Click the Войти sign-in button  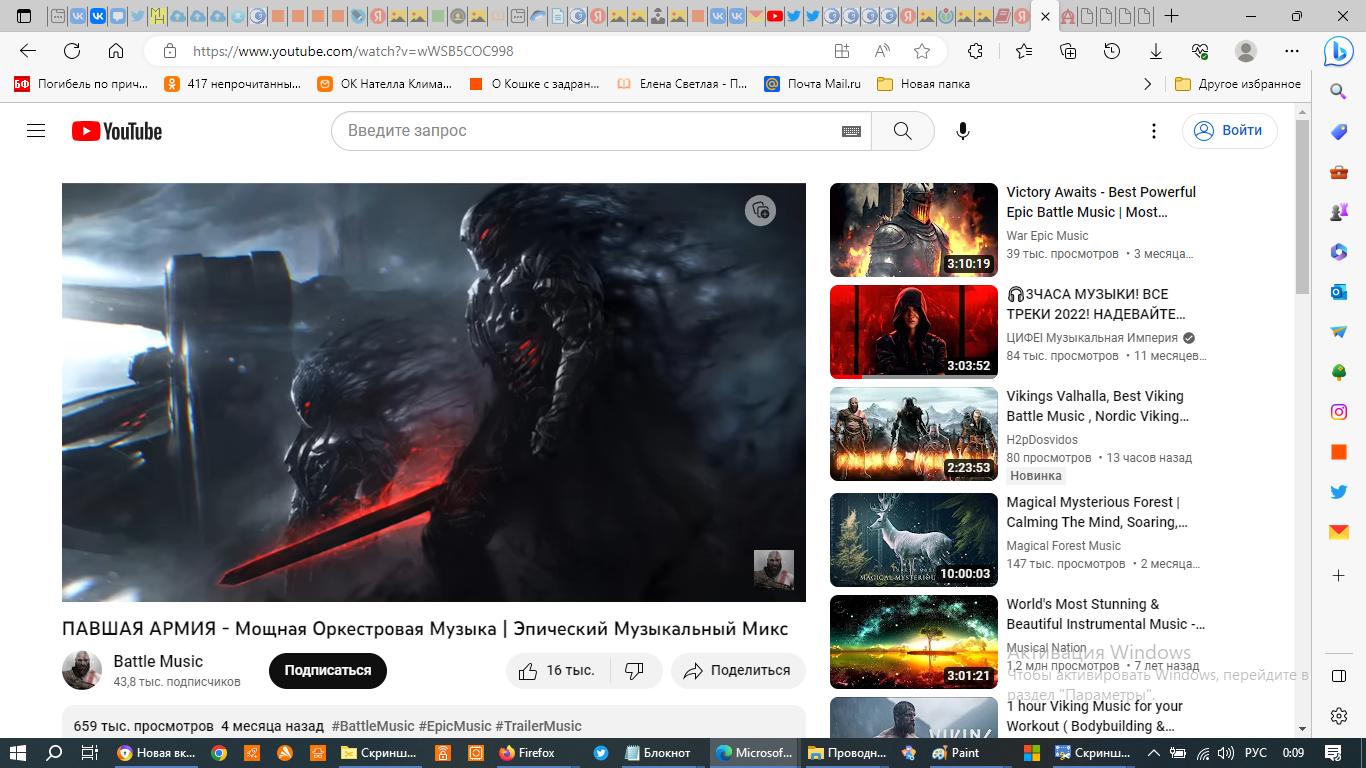(x=1229, y=131)
